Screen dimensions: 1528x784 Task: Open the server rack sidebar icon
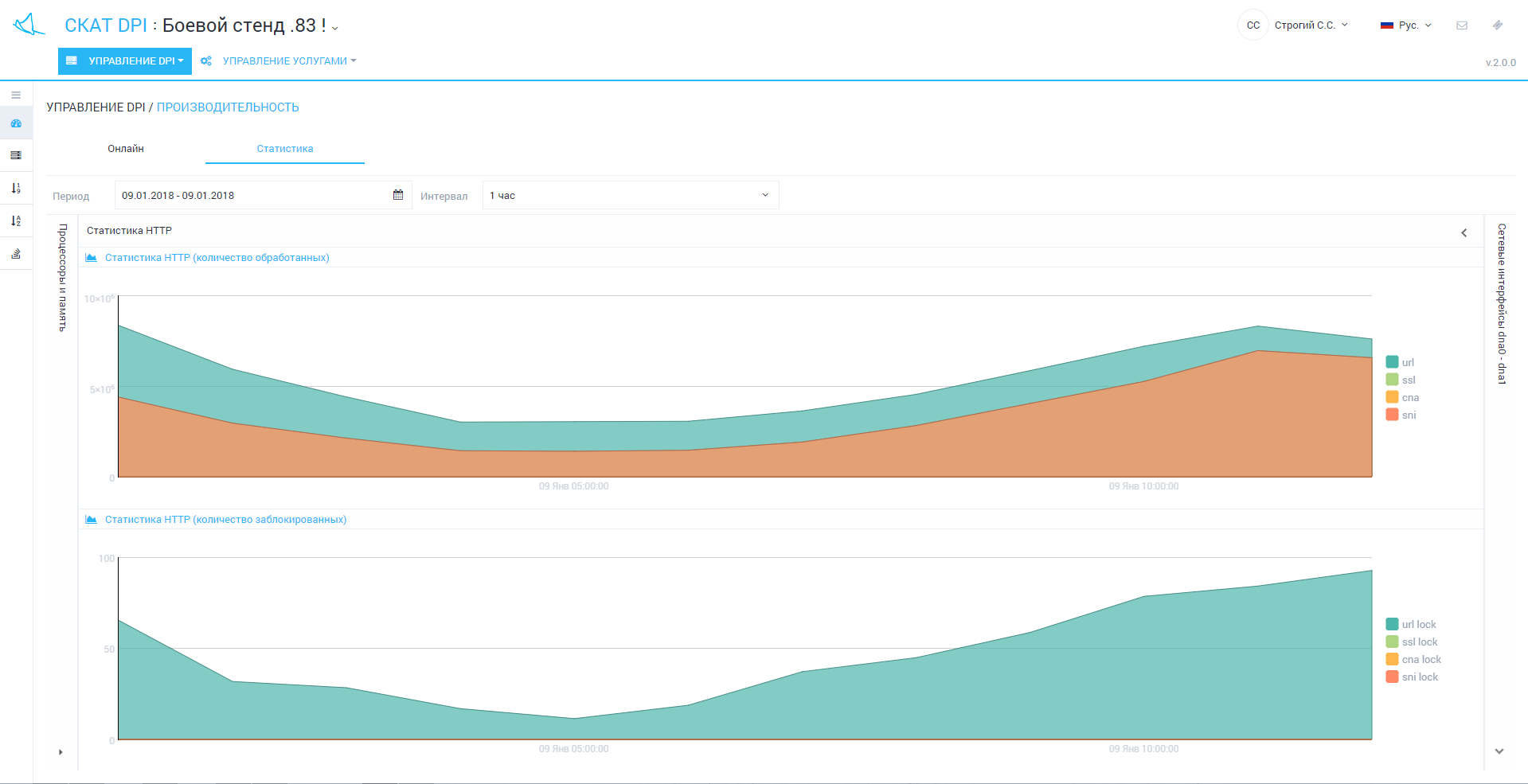(16, 155)
